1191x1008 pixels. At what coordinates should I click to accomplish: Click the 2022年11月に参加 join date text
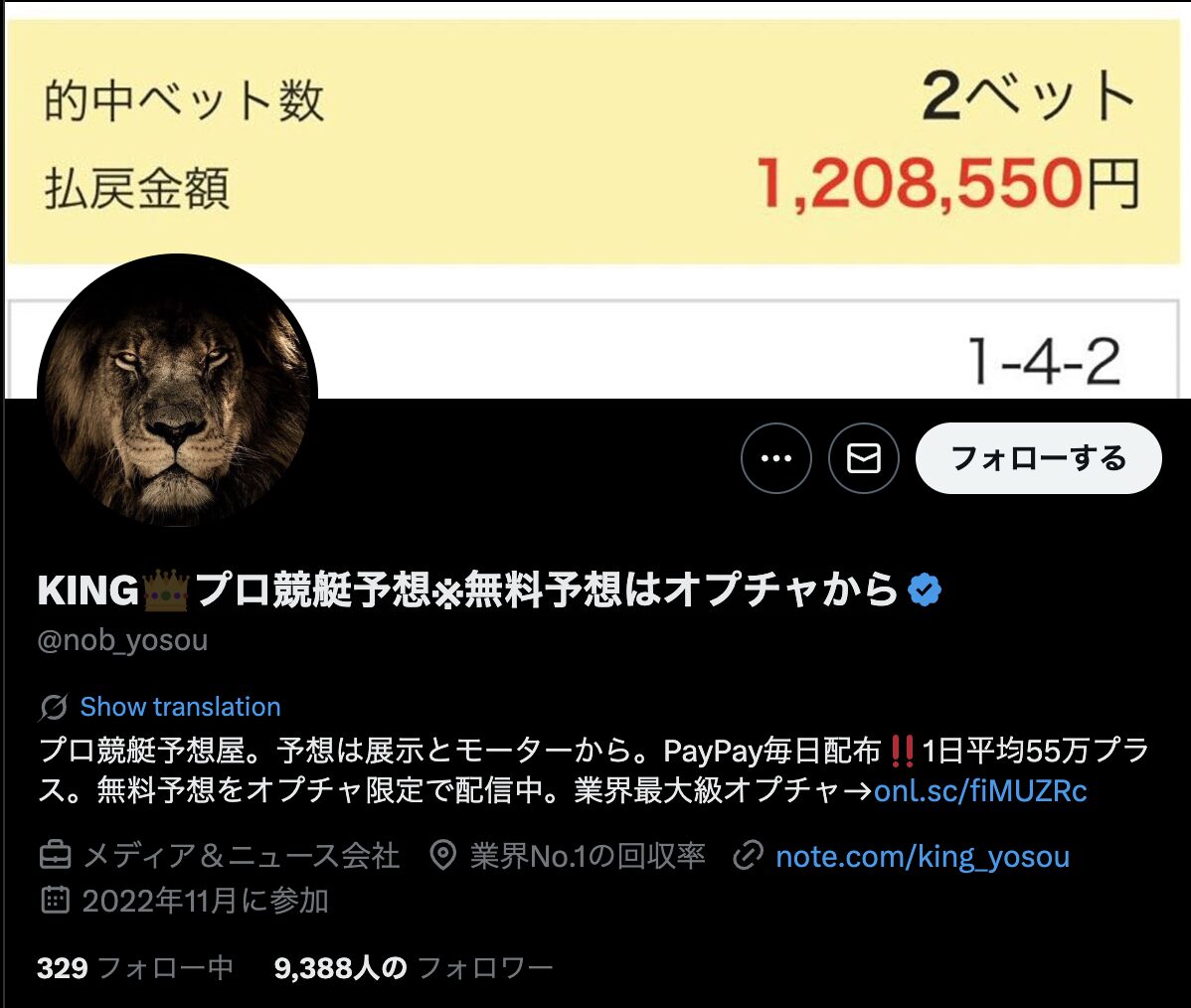205,901
